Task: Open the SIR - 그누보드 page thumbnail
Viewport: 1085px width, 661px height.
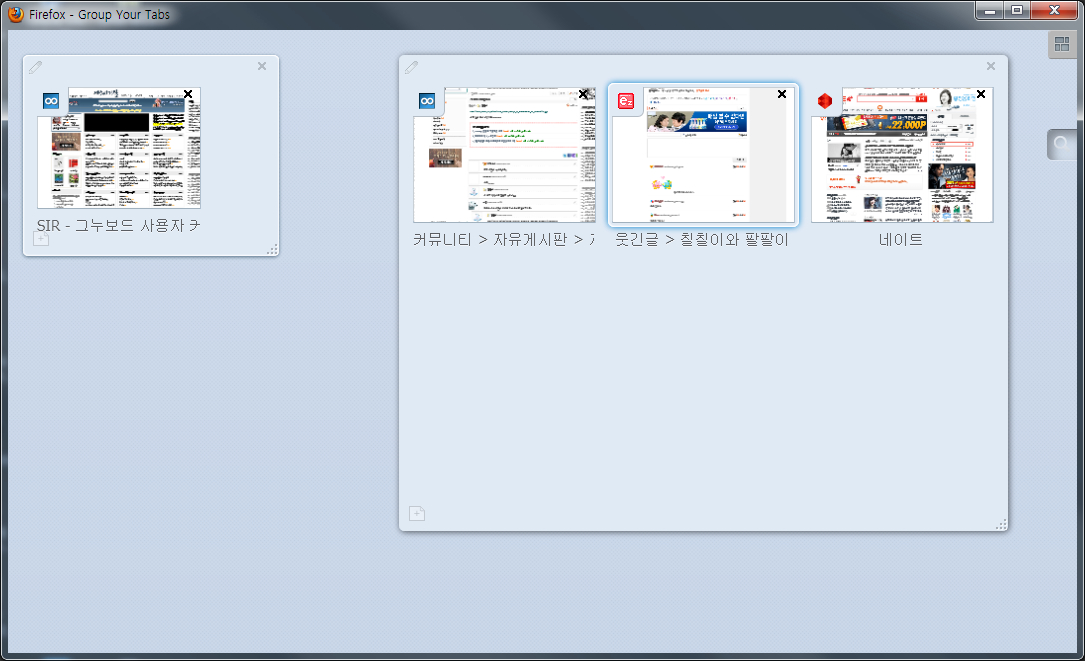Action: (120, 150)
